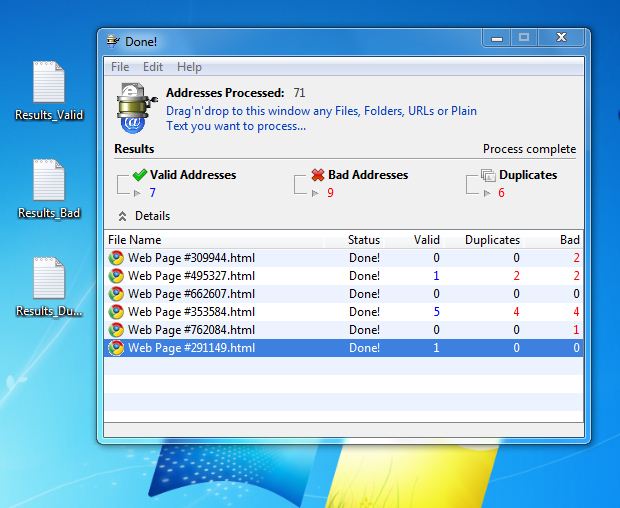Click arrow beside duplicates count 6

tap(487, 193)
